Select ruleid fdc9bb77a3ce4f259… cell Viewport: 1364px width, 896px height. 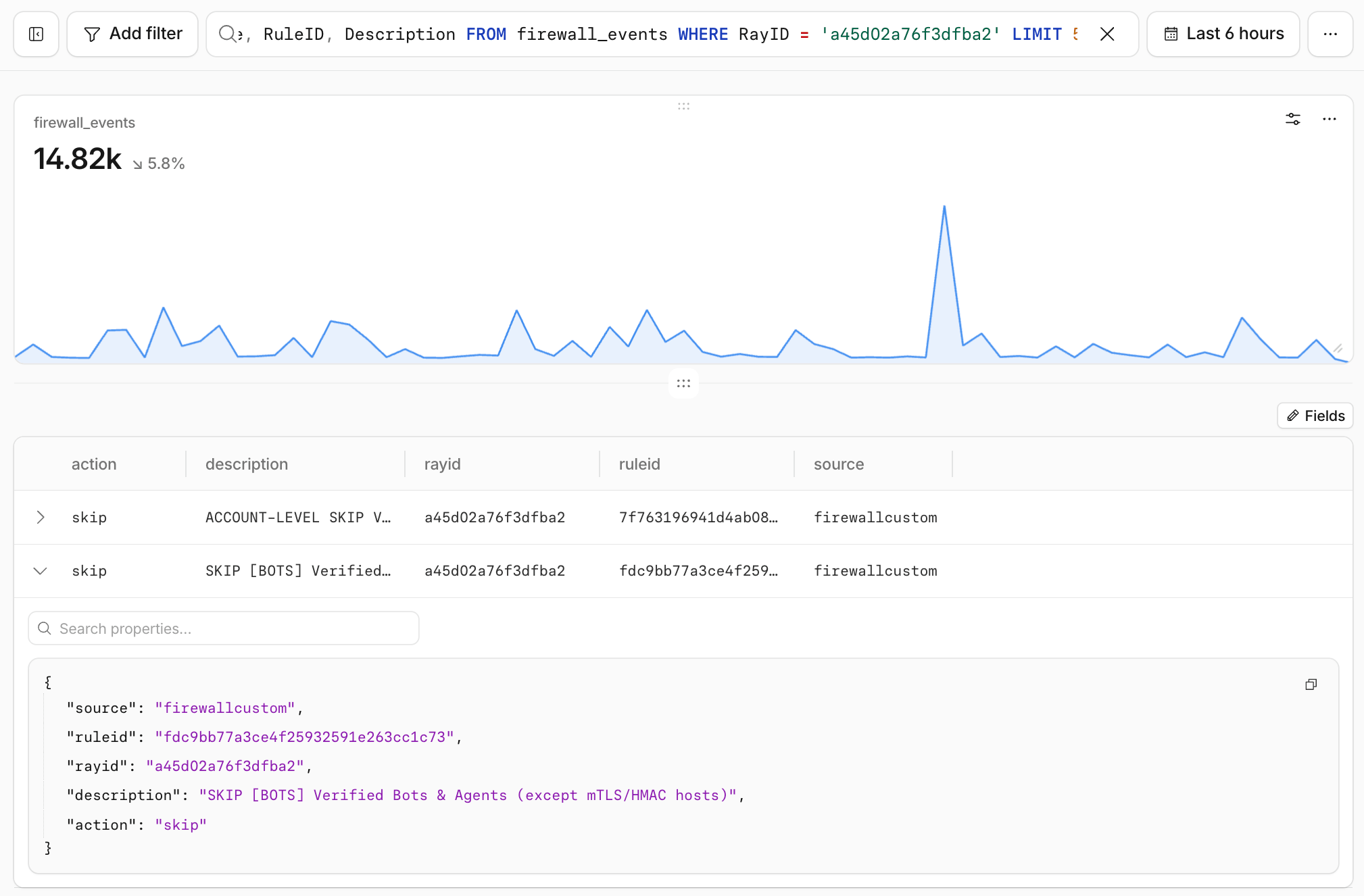pos(698,571)
